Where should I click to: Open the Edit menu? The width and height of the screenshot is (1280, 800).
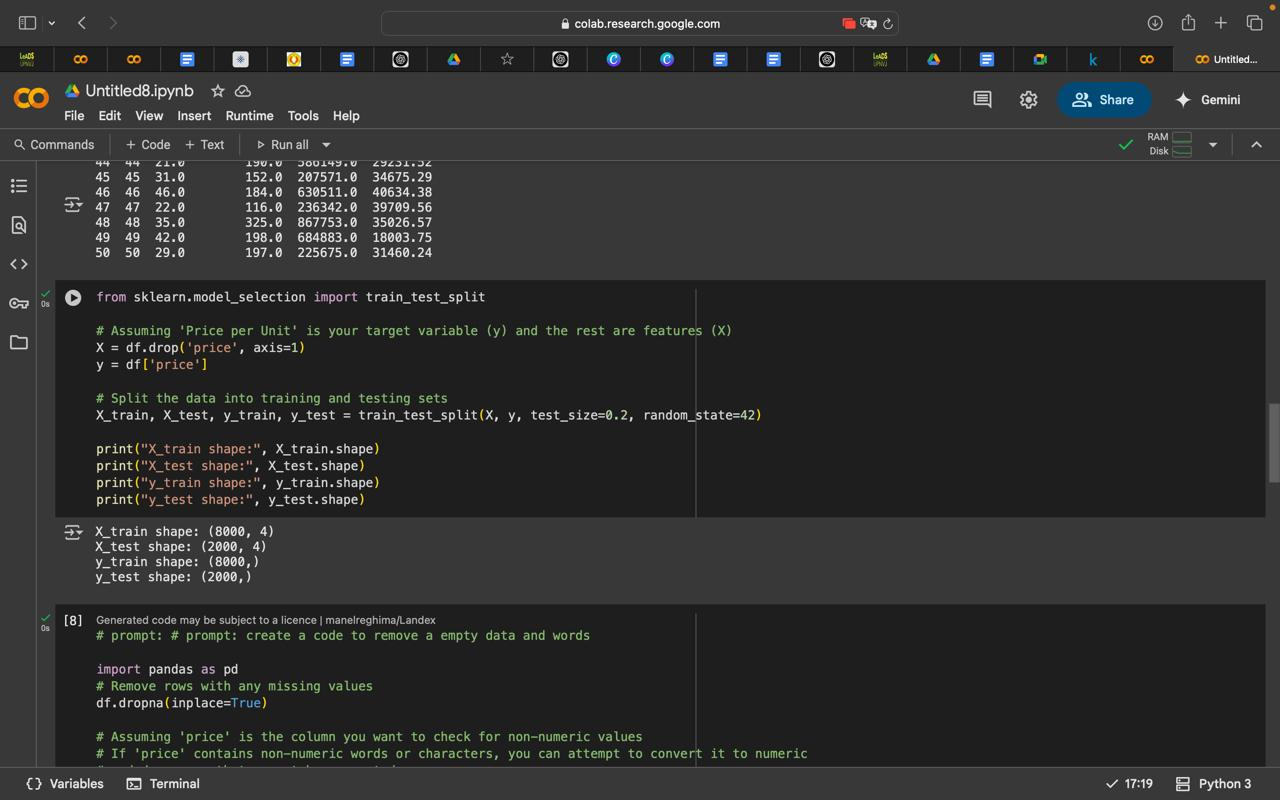[x=110, y=116]
